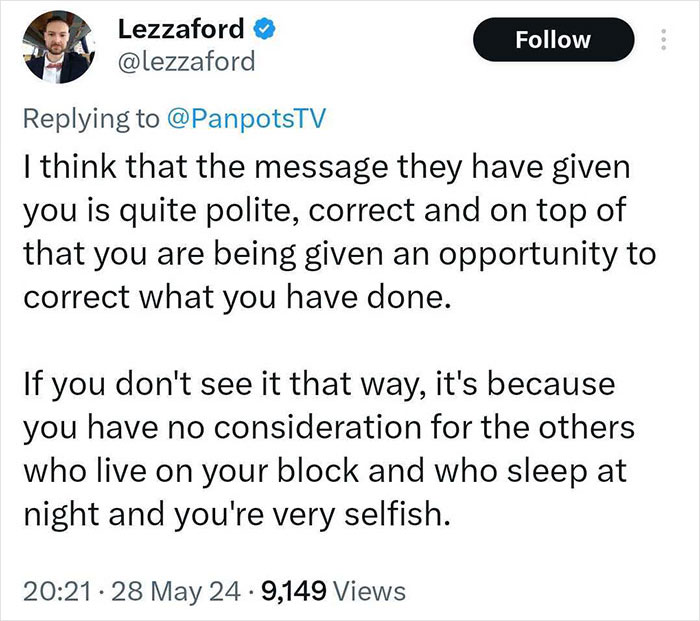Click the Views label
700x621 pixels.
[370, 591]
